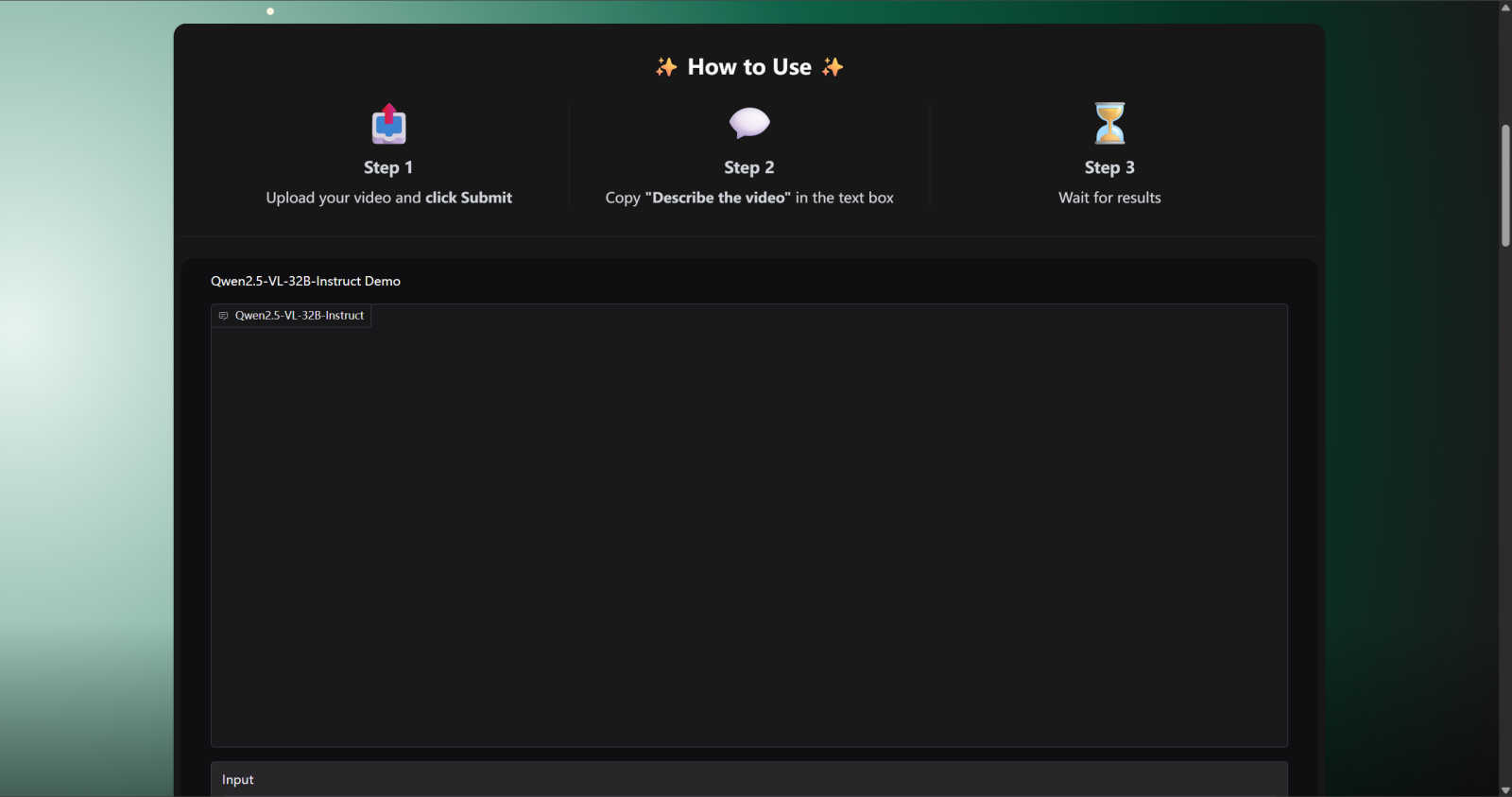This screenshot has width=1512, height=797.
Task: Click the chat icon in Qwen2.5-VL-32B-Instruct label
Action: pyautogui.click(x=224, y=316)
